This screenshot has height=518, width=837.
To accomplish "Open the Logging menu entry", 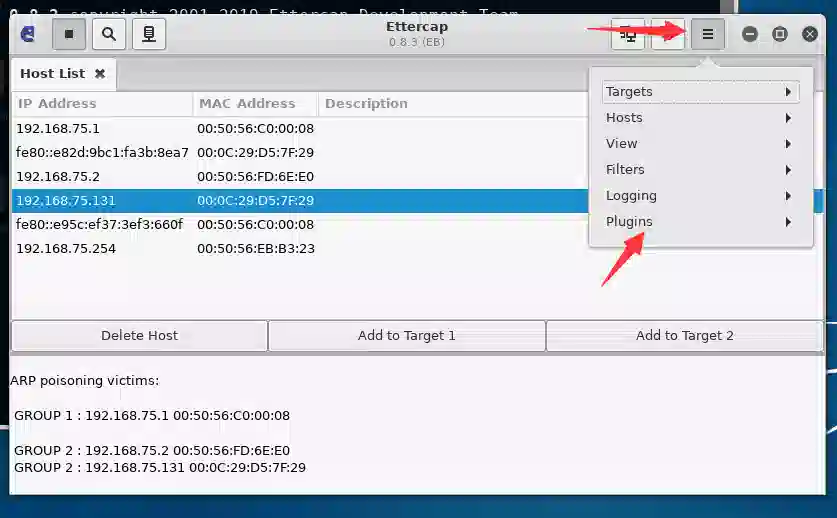I will coord(700,195).
